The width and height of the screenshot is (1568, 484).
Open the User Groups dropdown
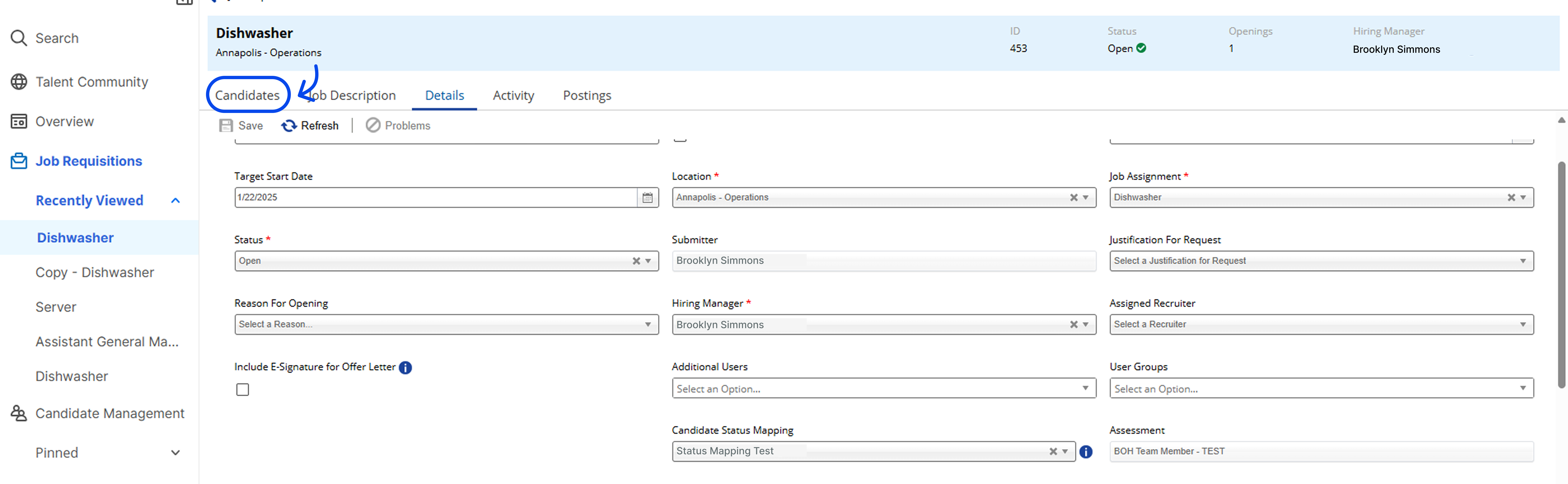pyautogui.click(x=1523, y=388)
